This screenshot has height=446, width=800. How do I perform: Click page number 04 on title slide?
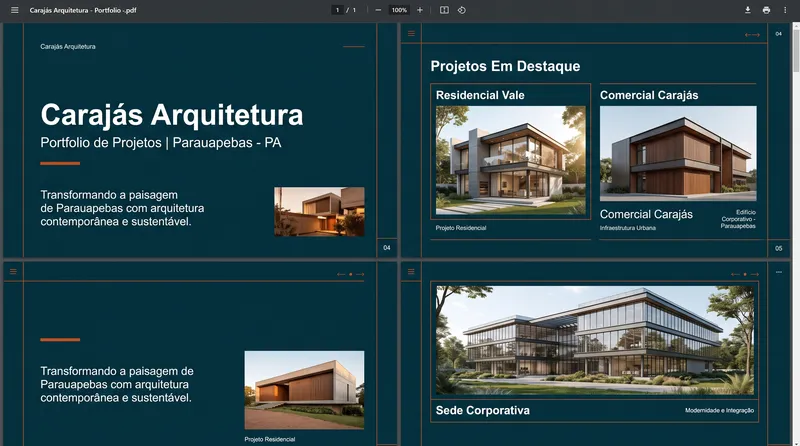coord(387,248)
